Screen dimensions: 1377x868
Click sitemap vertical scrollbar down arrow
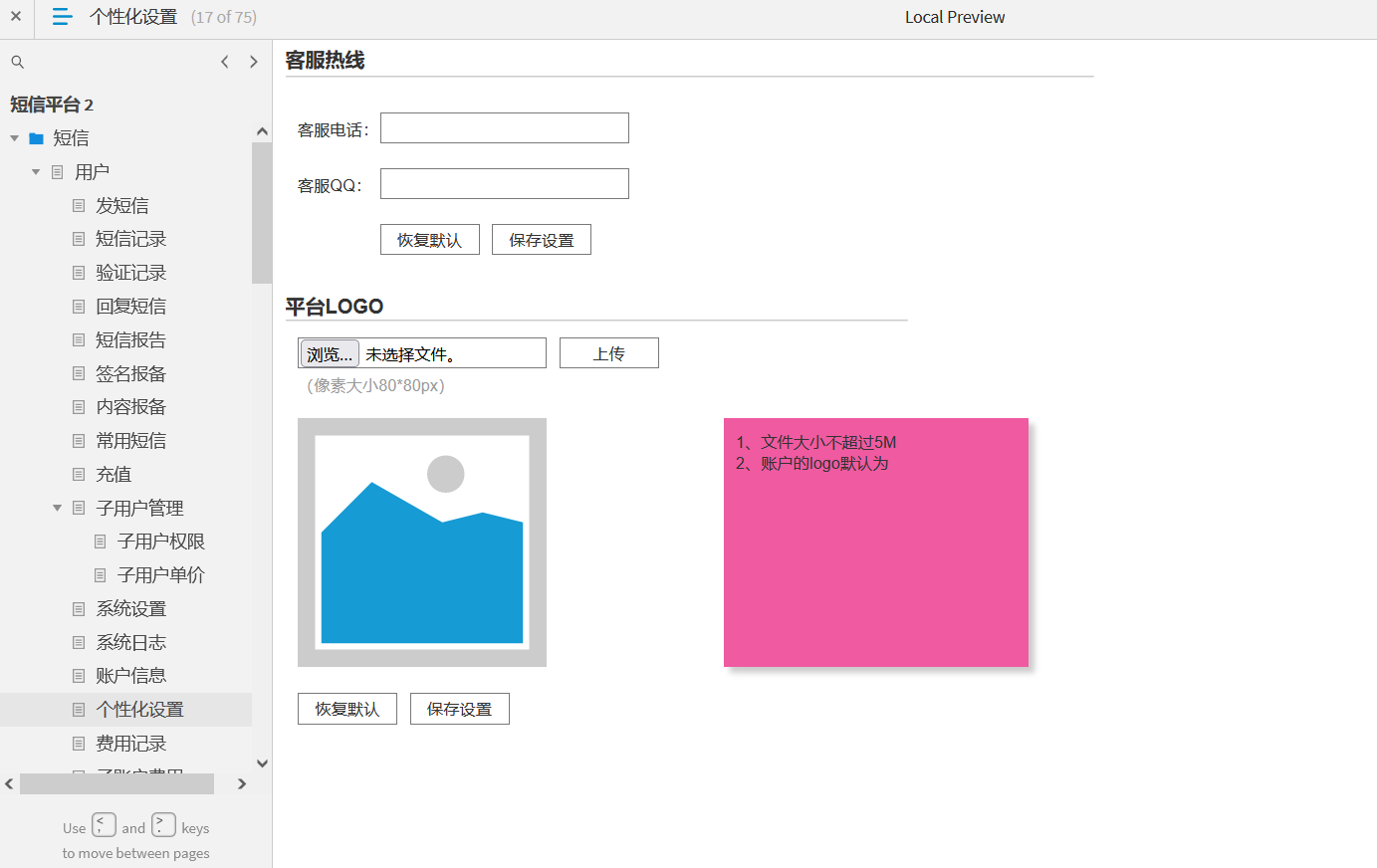click(262, 763)
